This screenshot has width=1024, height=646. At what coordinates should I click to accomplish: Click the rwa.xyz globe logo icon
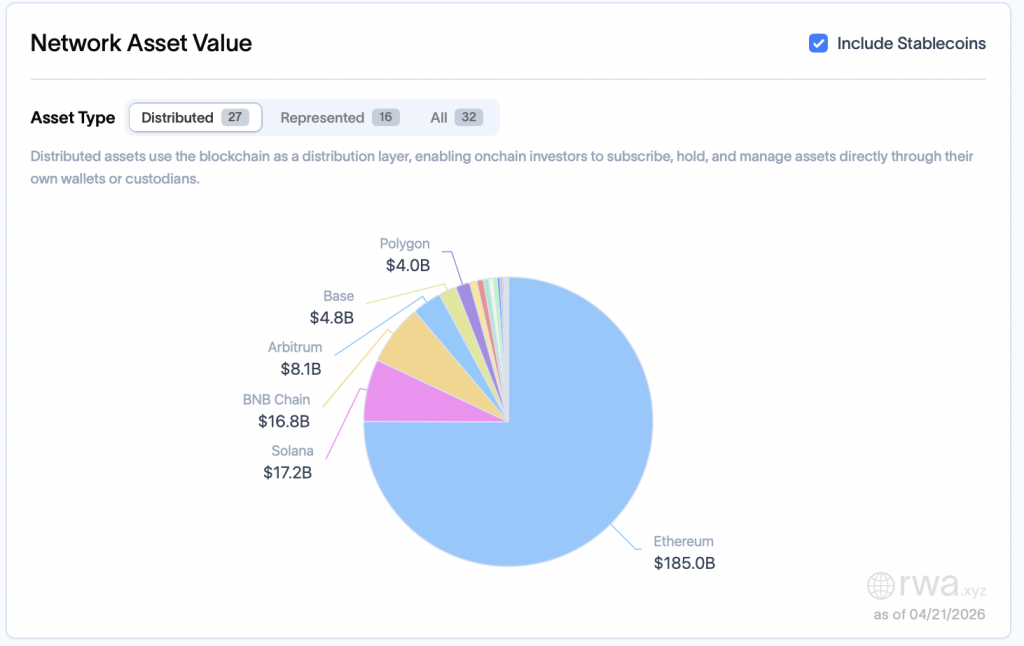[881, 585]
